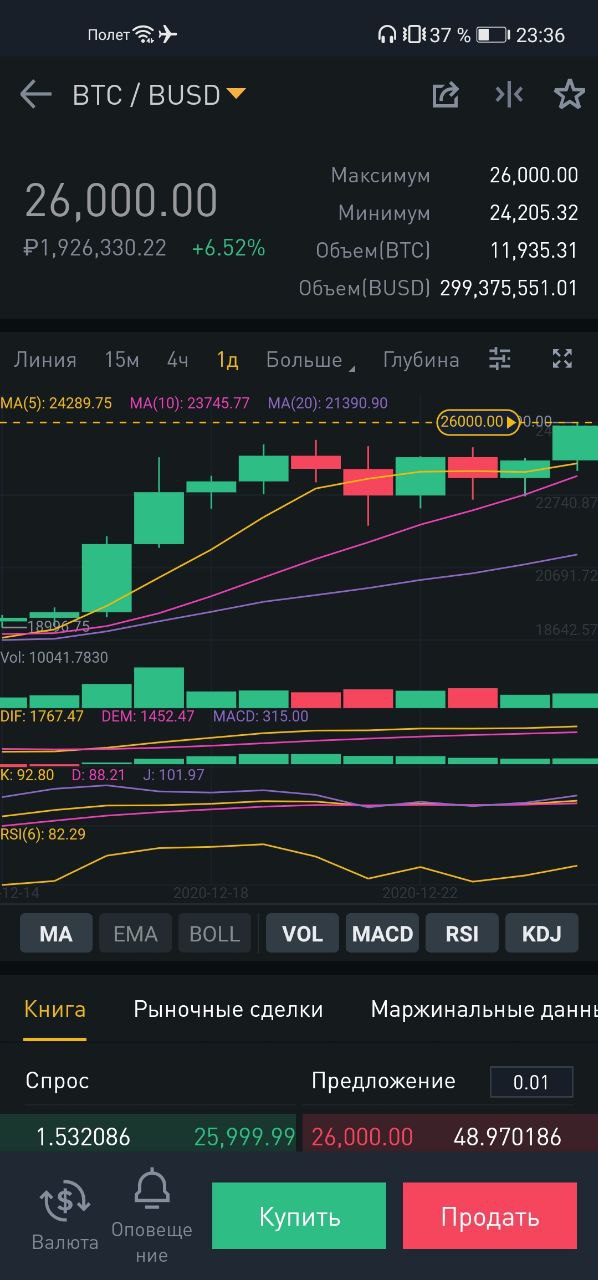Tap the compare/split icon in the header

[509, 95]
